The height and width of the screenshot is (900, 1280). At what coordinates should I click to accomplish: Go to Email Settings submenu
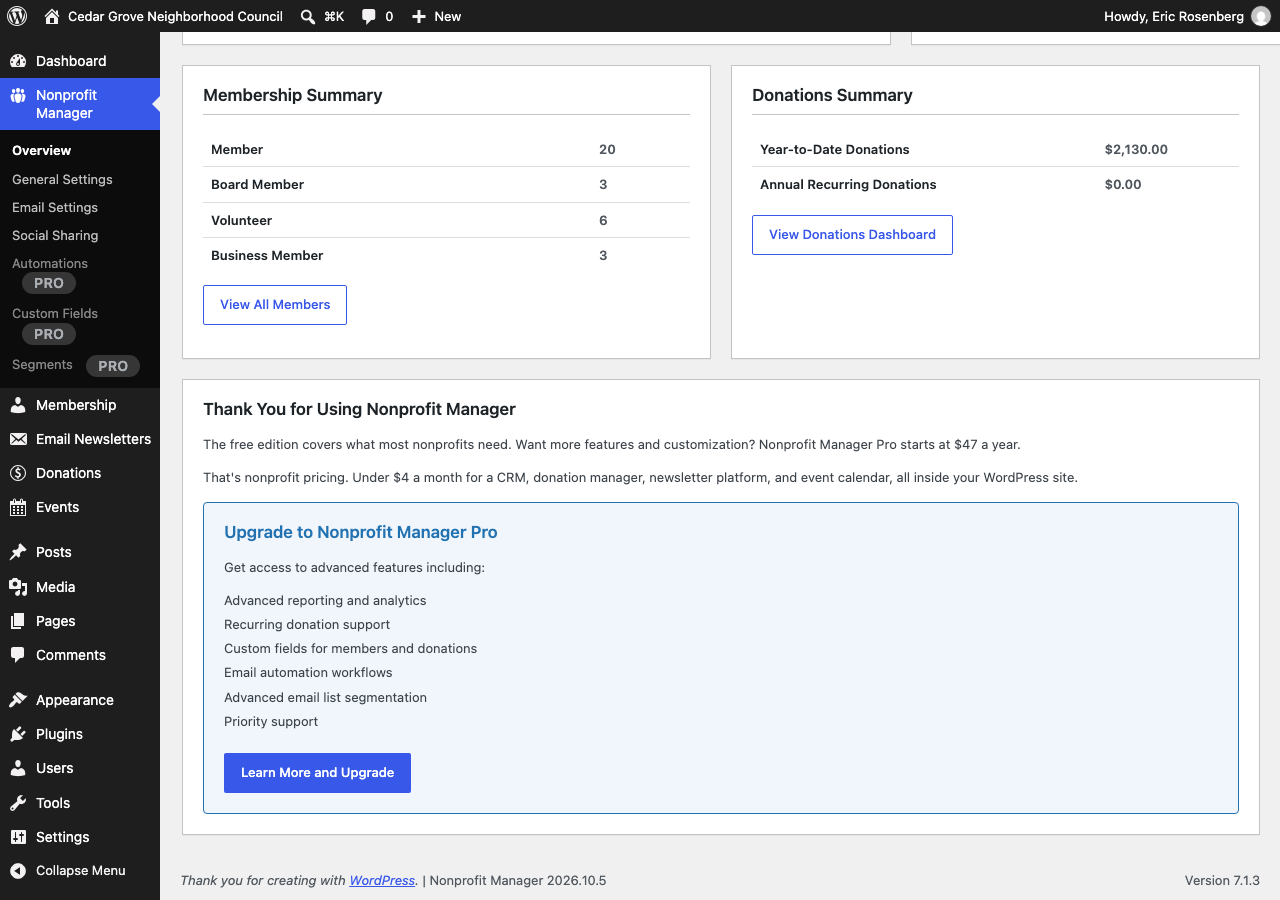tap(55, 207)
